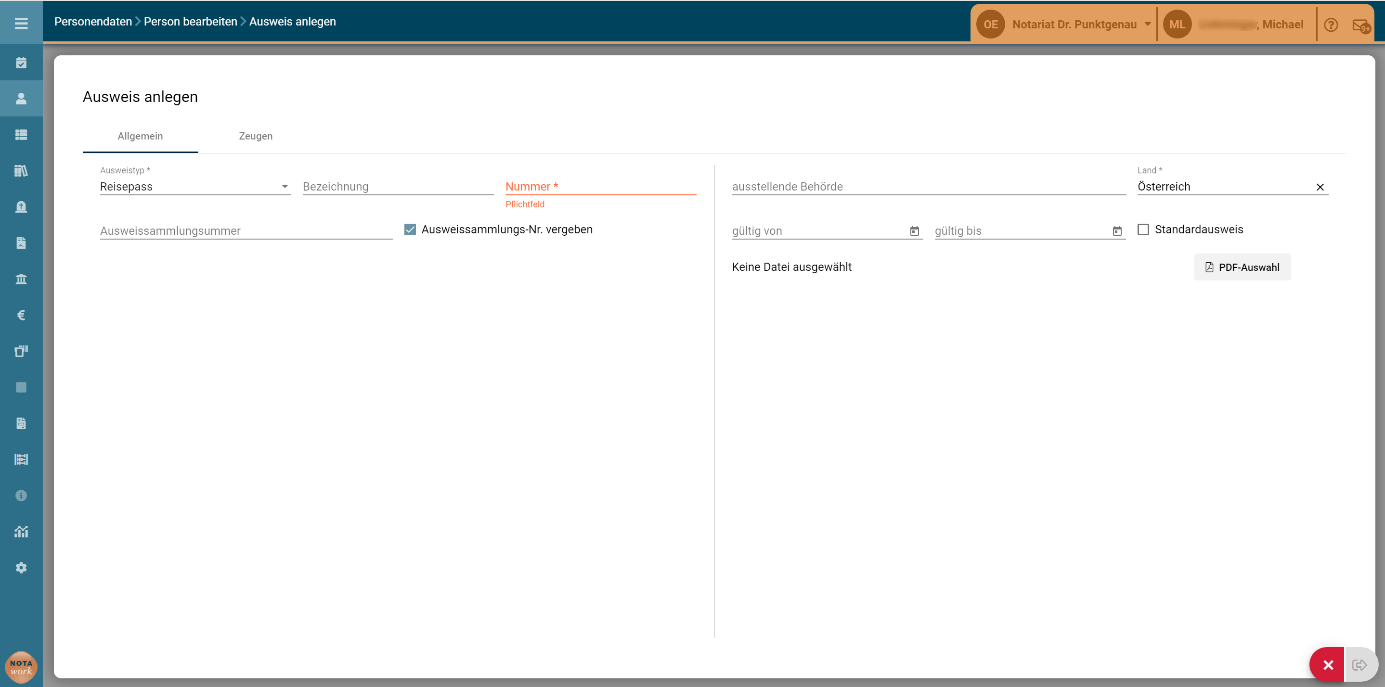This screenshot has height=687, width=1385.
Task: Focus the ausstellende Behörde field
Action: click(x=929, y=186)
